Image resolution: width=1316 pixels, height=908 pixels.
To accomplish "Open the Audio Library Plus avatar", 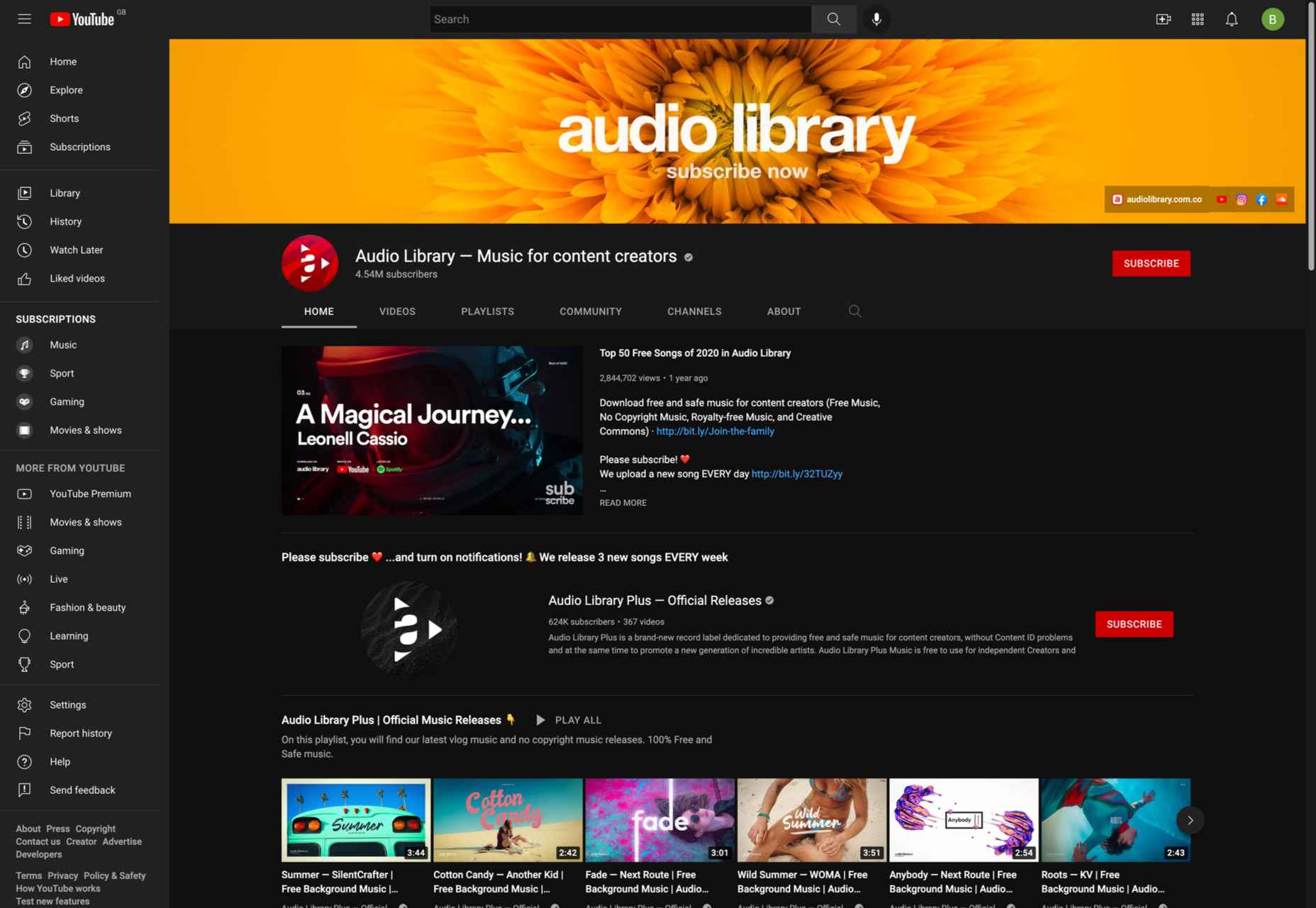I will click(x=409, y=629).
